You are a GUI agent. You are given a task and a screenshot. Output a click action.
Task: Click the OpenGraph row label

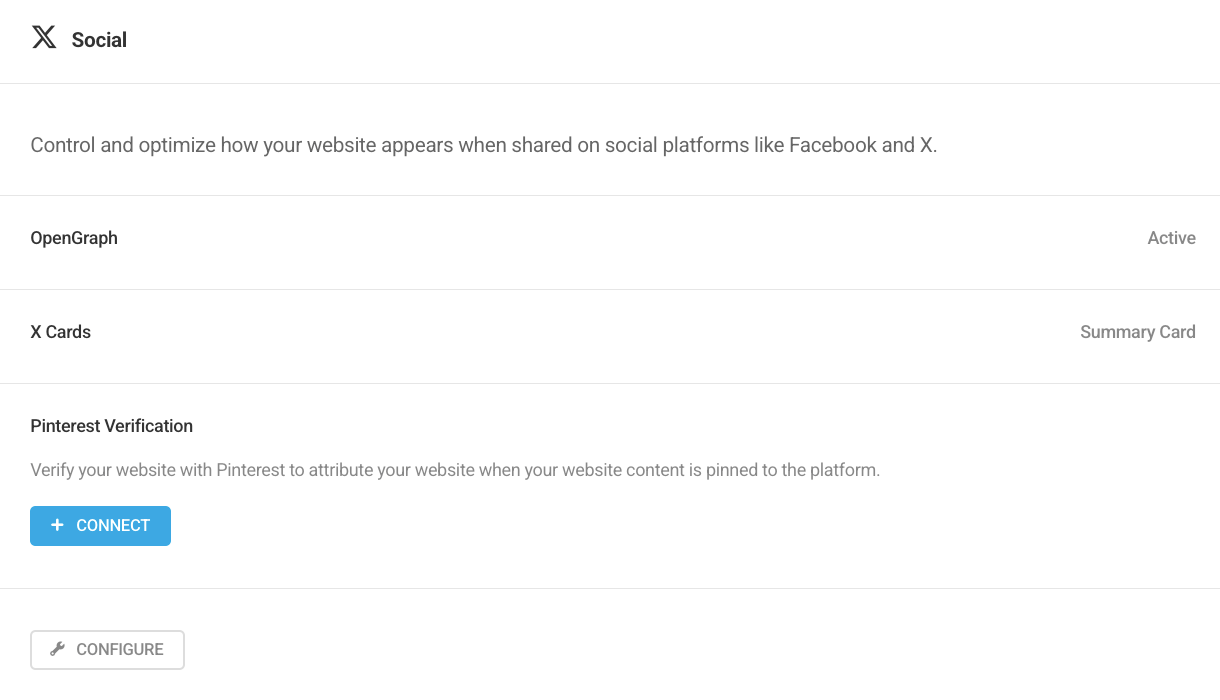click(74, 238)
